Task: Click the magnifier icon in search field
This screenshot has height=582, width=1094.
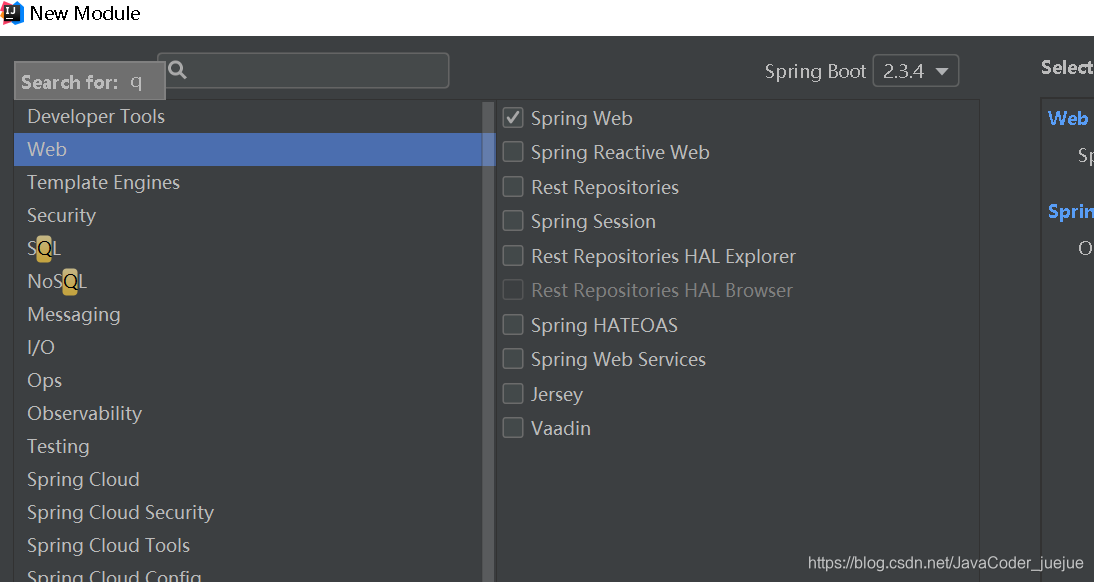Action: [x=177, y=70]
